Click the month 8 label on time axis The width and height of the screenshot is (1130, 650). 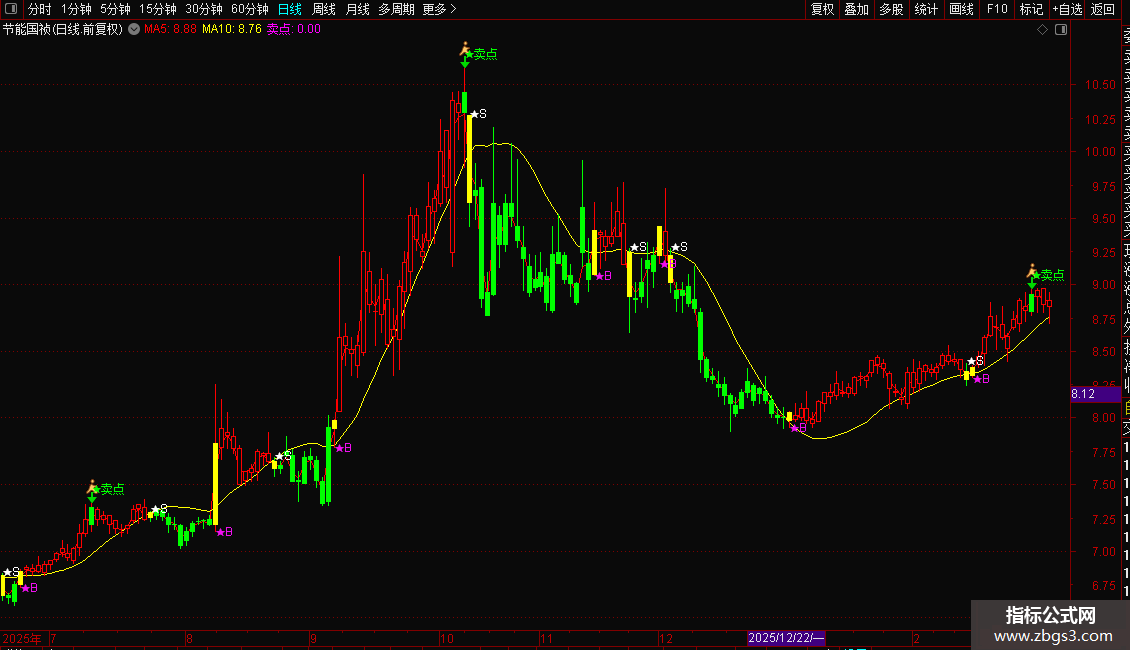pos(190,638)
